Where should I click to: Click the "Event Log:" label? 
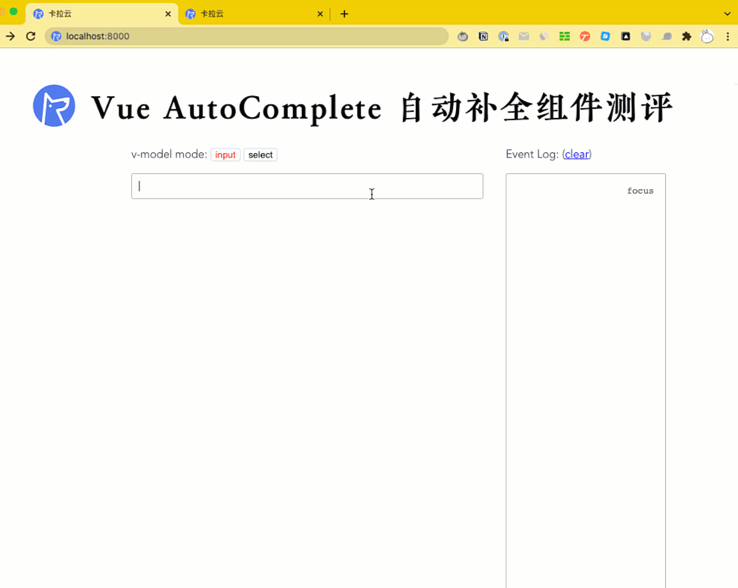point(532,154)
